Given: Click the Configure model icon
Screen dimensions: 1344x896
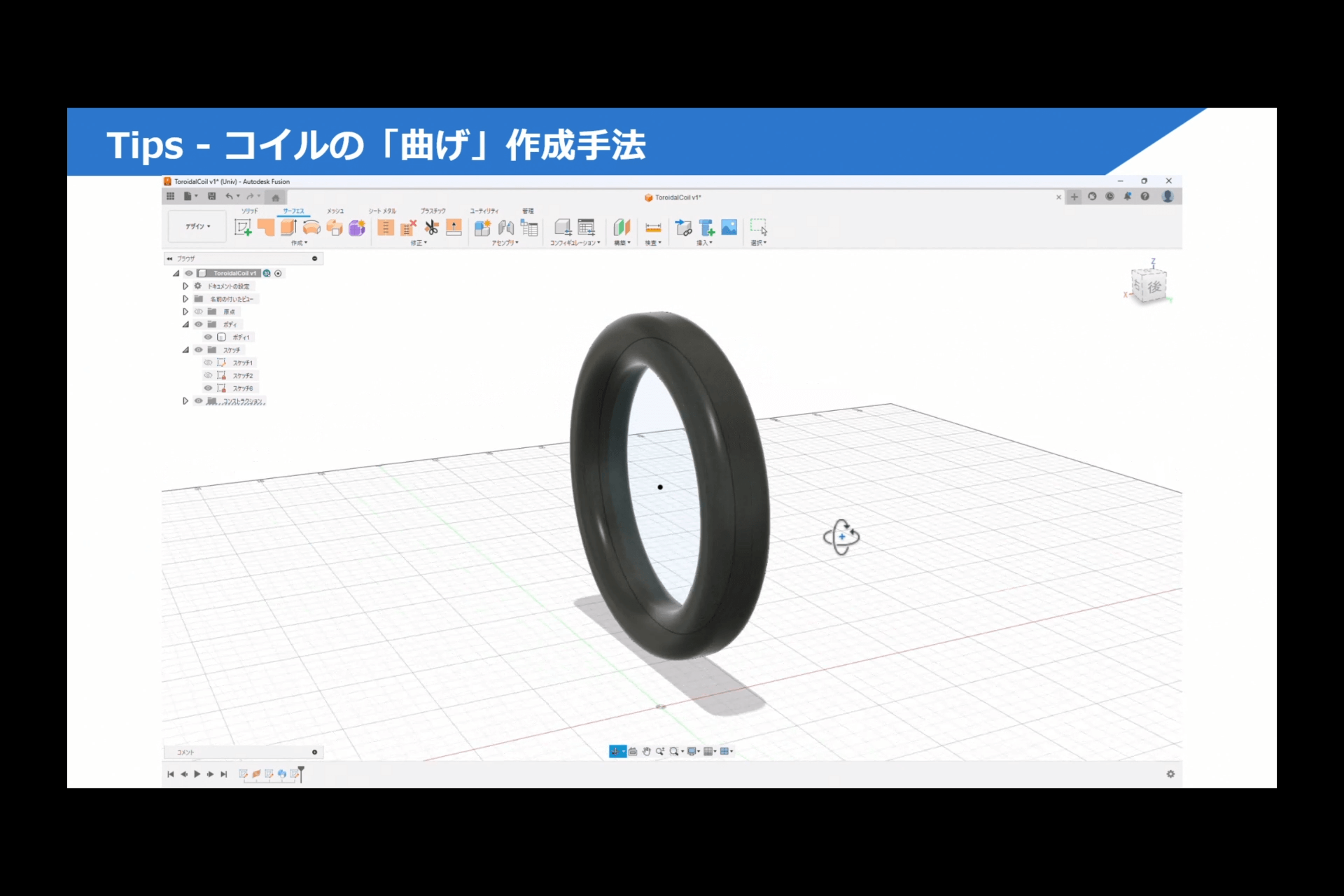Looking at the screenshot, I should pyautogui.click(x=563, y=227).
